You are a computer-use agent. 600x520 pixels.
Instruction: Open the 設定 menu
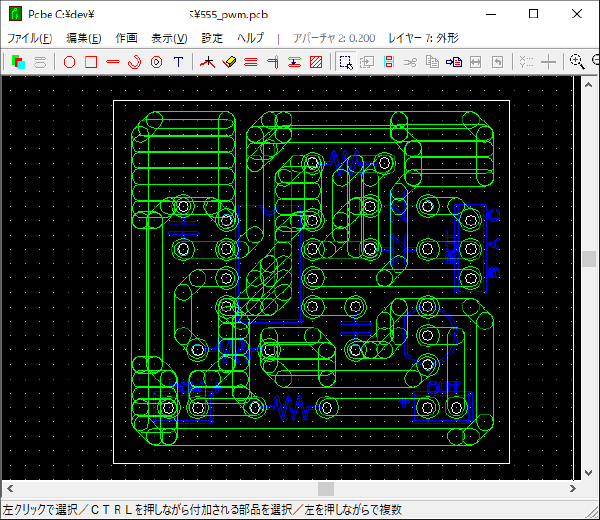pyautogui.click(x=212, y=38)
